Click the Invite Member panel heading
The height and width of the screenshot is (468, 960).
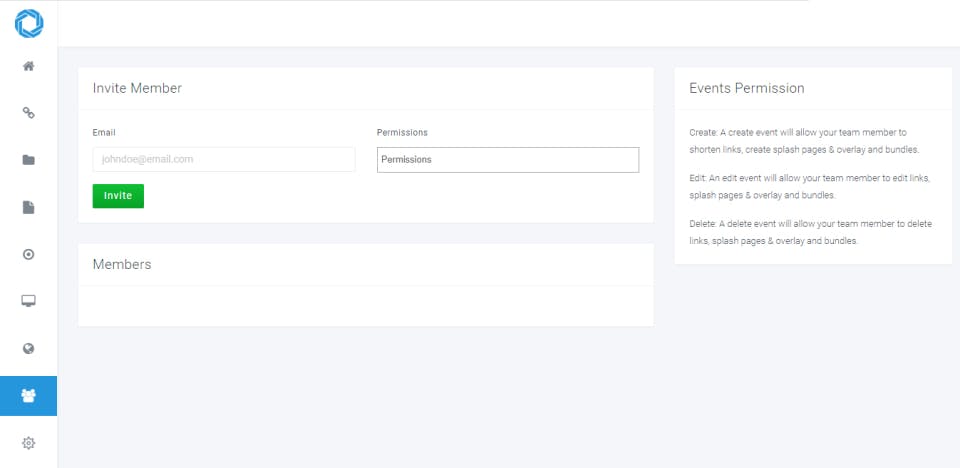pyautogui.click(x=137, y=88)
